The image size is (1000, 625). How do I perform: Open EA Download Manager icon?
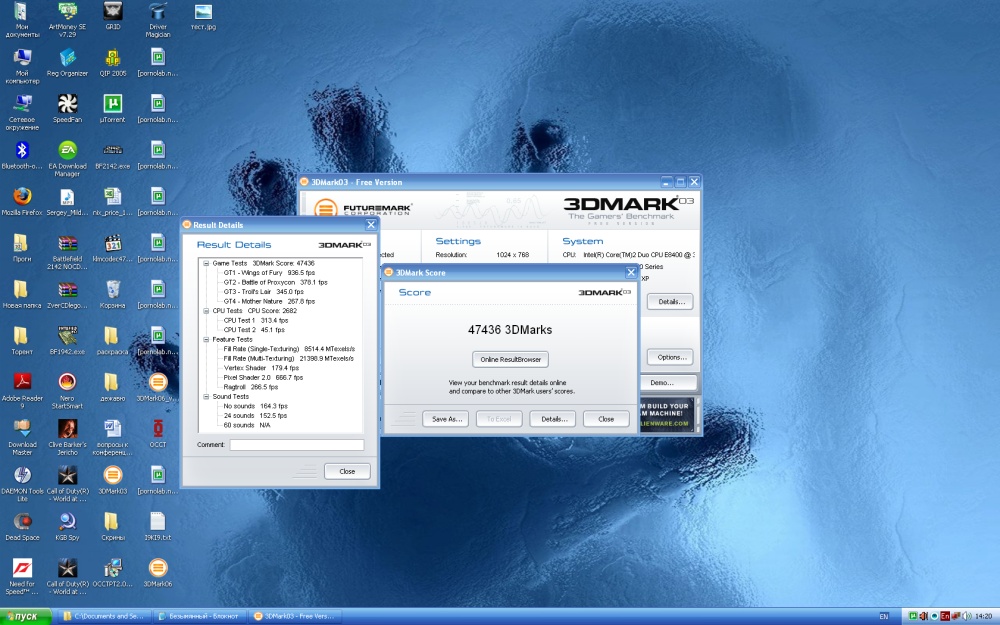tap(67, 158)
